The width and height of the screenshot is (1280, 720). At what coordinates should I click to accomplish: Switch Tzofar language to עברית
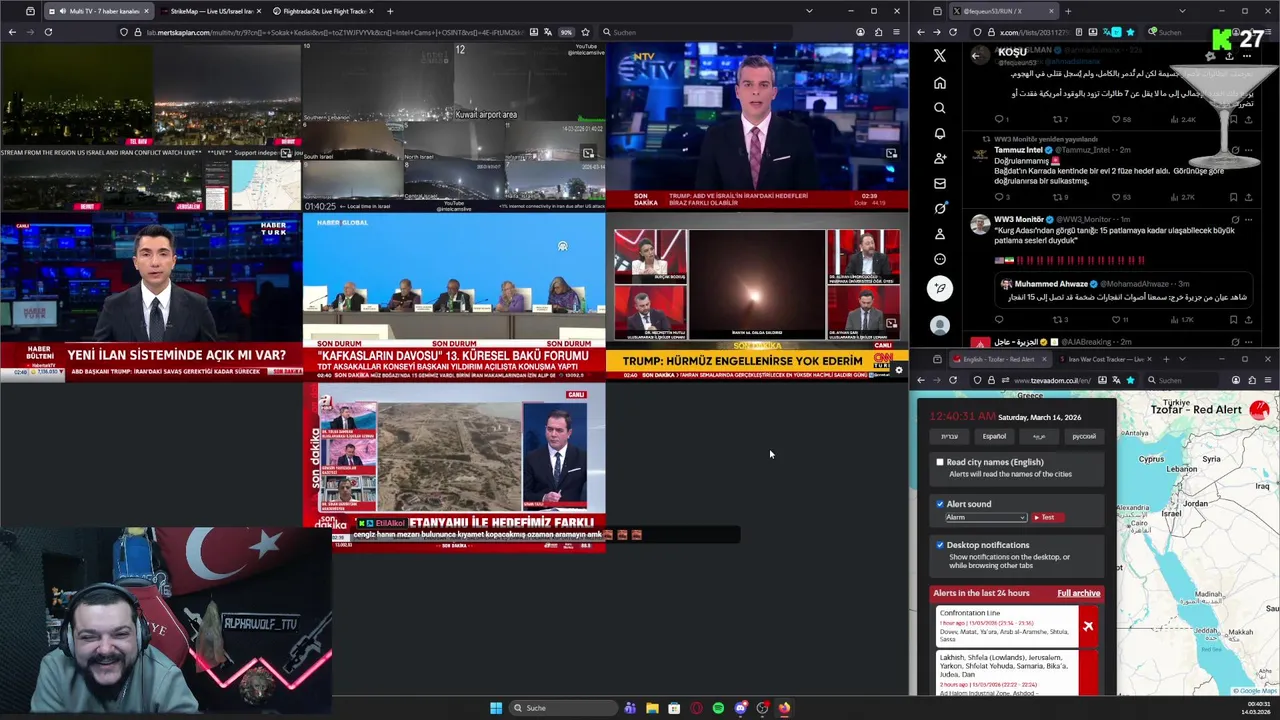click(949, 436)
